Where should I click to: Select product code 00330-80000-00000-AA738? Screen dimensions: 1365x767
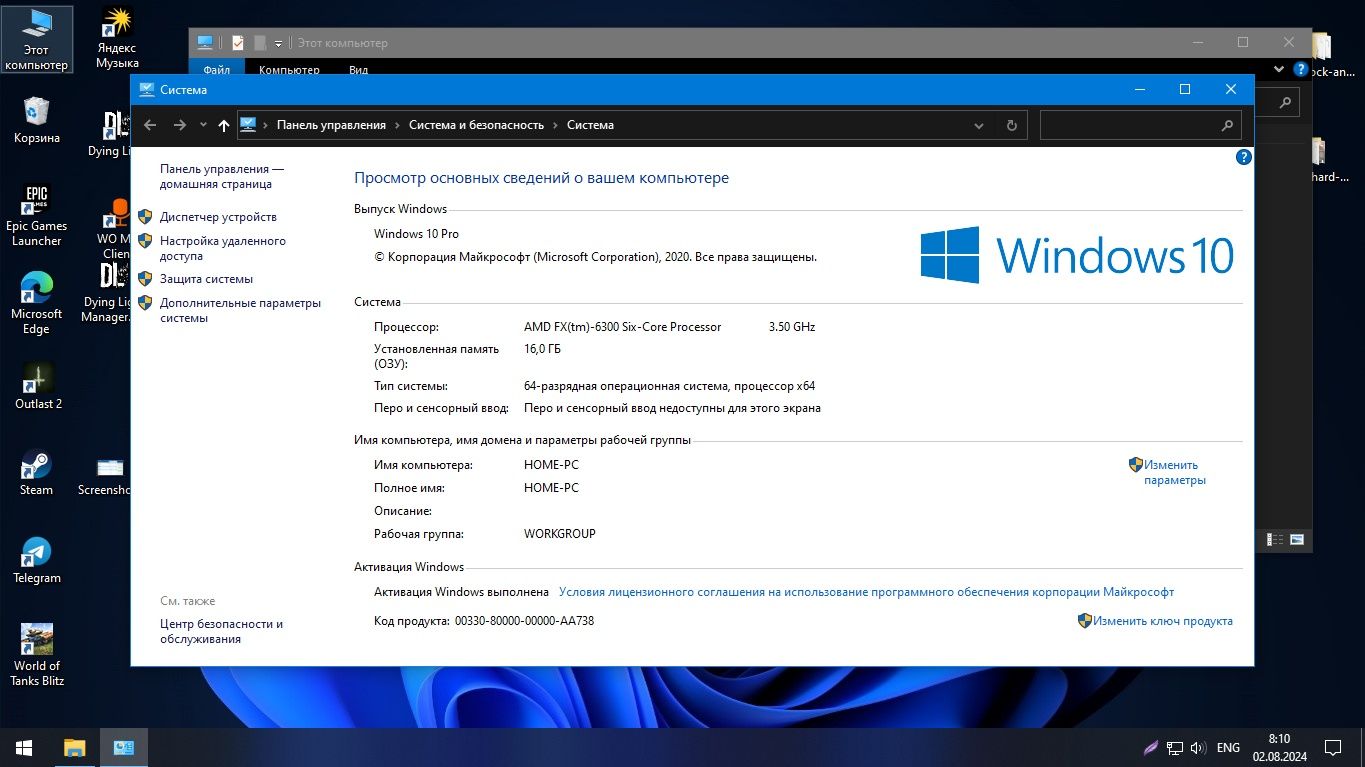tap(524, 621)
